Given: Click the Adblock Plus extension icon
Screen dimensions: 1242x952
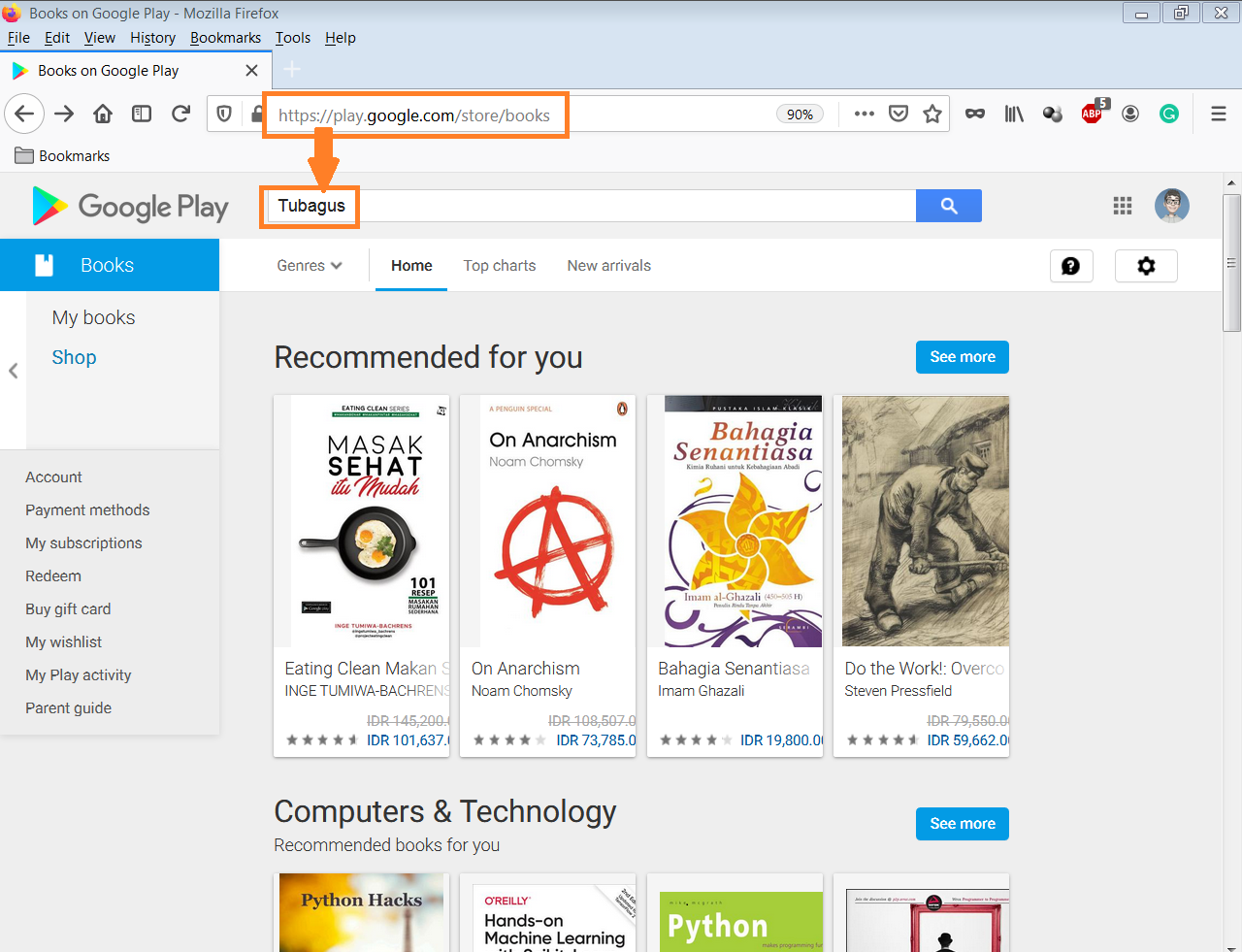Looking at the screenshot, I should pos(1092,114).
